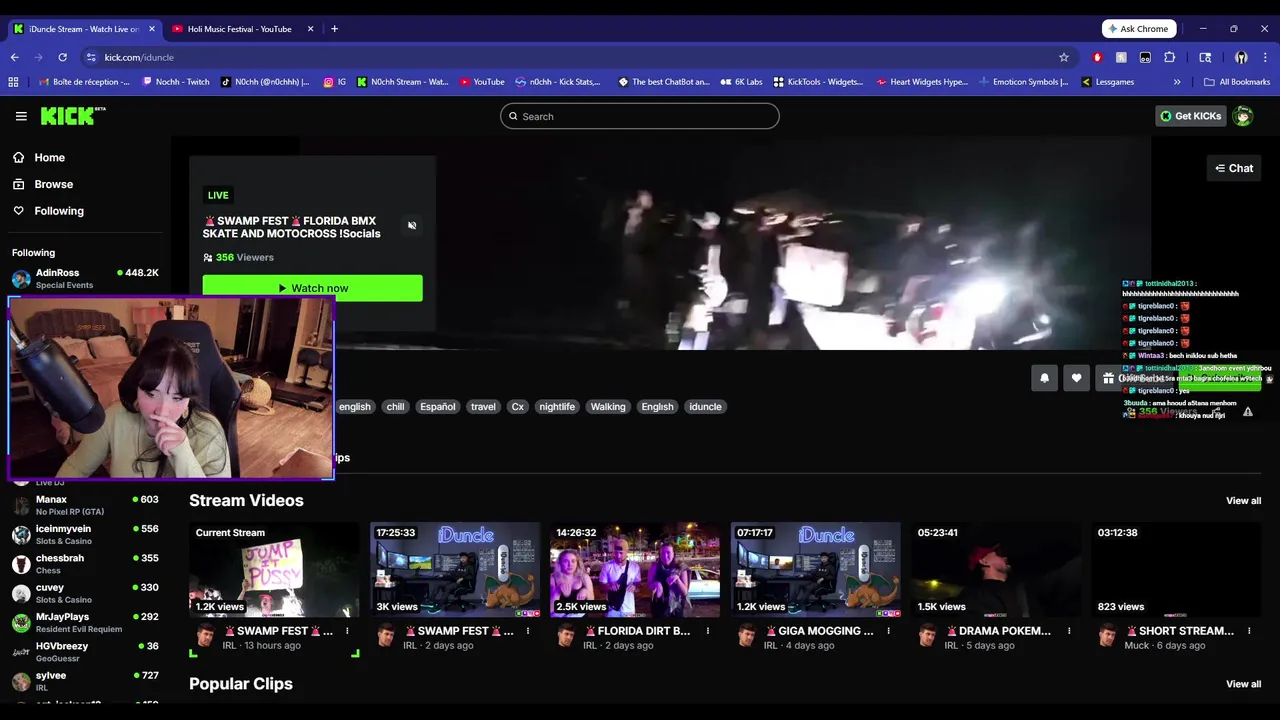Click the report warning triangle icon
This screenshot has width=1280, height=720.
click(1247, 412)
